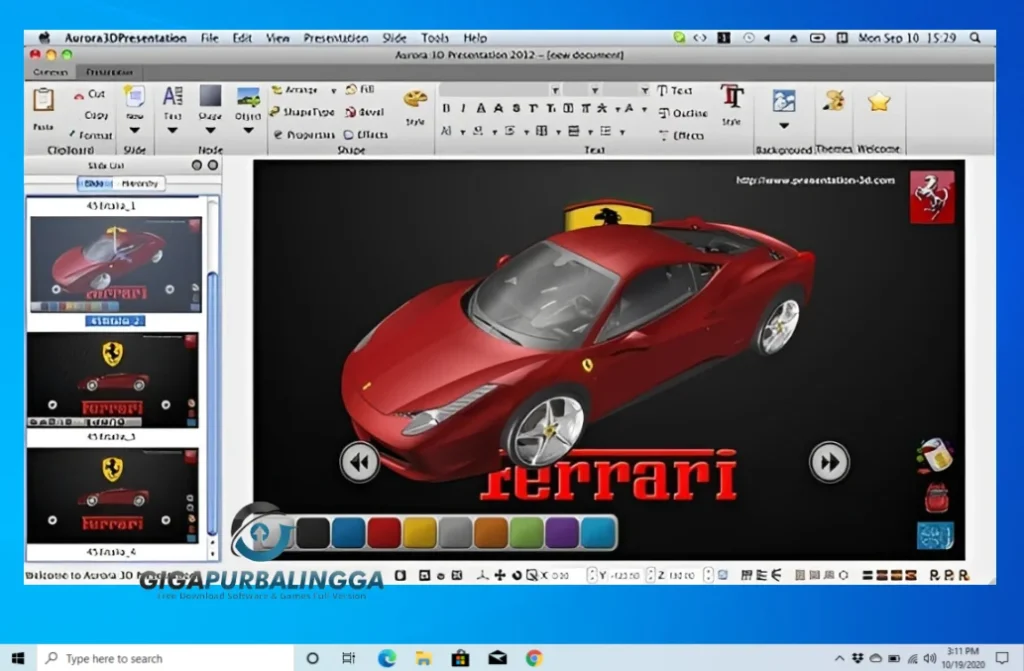Expand the Object dropdown in Node group
This screenshot has height=671, width=1024.
point(248,130)
